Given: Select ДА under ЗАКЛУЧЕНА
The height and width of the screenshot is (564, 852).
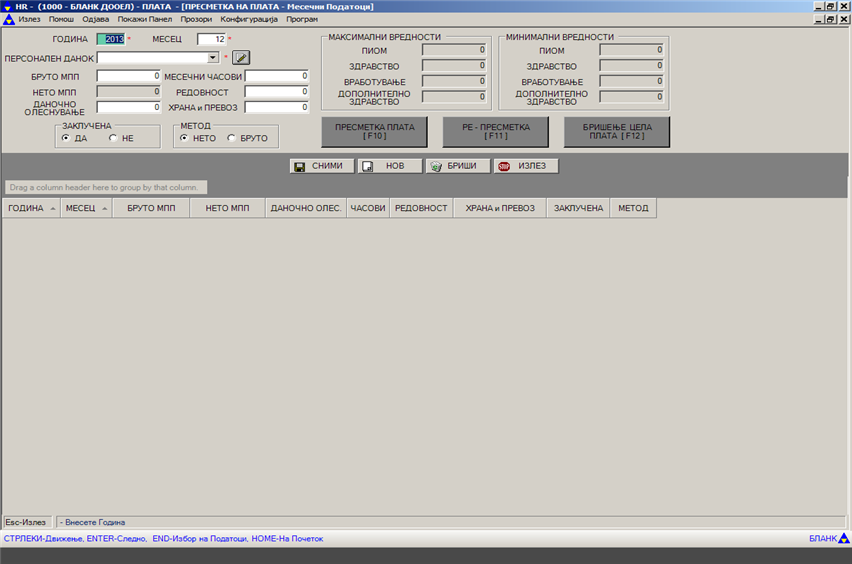Looking at the screenshot, I should click(66, 138).
